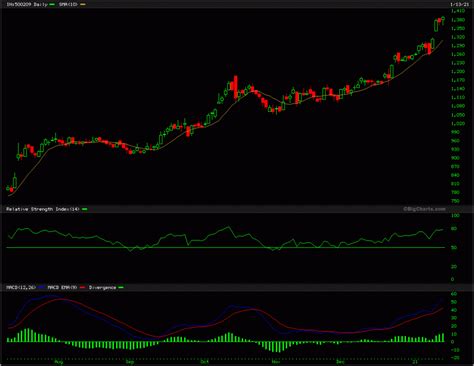This screenshot has height=366, width=474.
Task: Click the Sep label on time axis
Action: 130,362
